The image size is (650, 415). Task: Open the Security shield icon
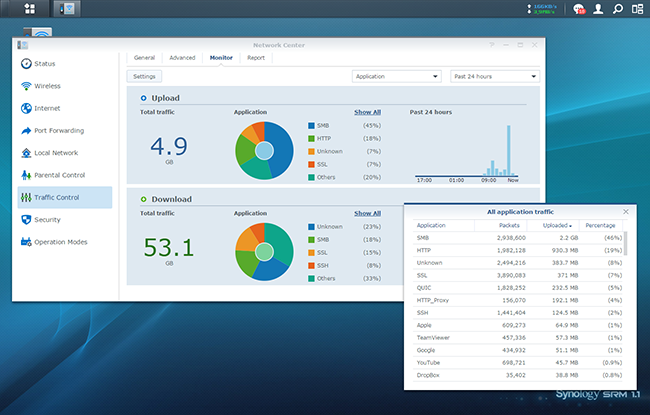[25, 219]
